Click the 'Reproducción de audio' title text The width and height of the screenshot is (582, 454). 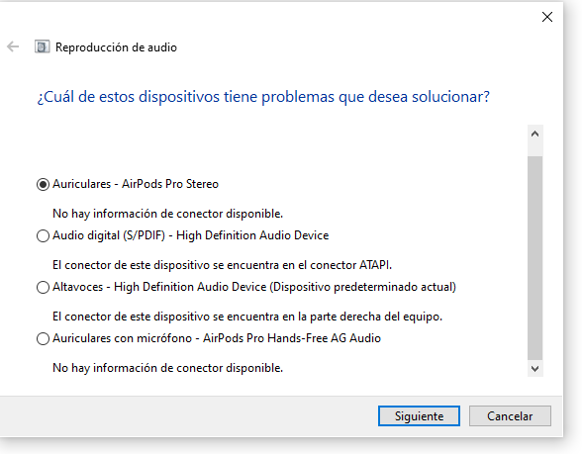(x=116, y=47)
